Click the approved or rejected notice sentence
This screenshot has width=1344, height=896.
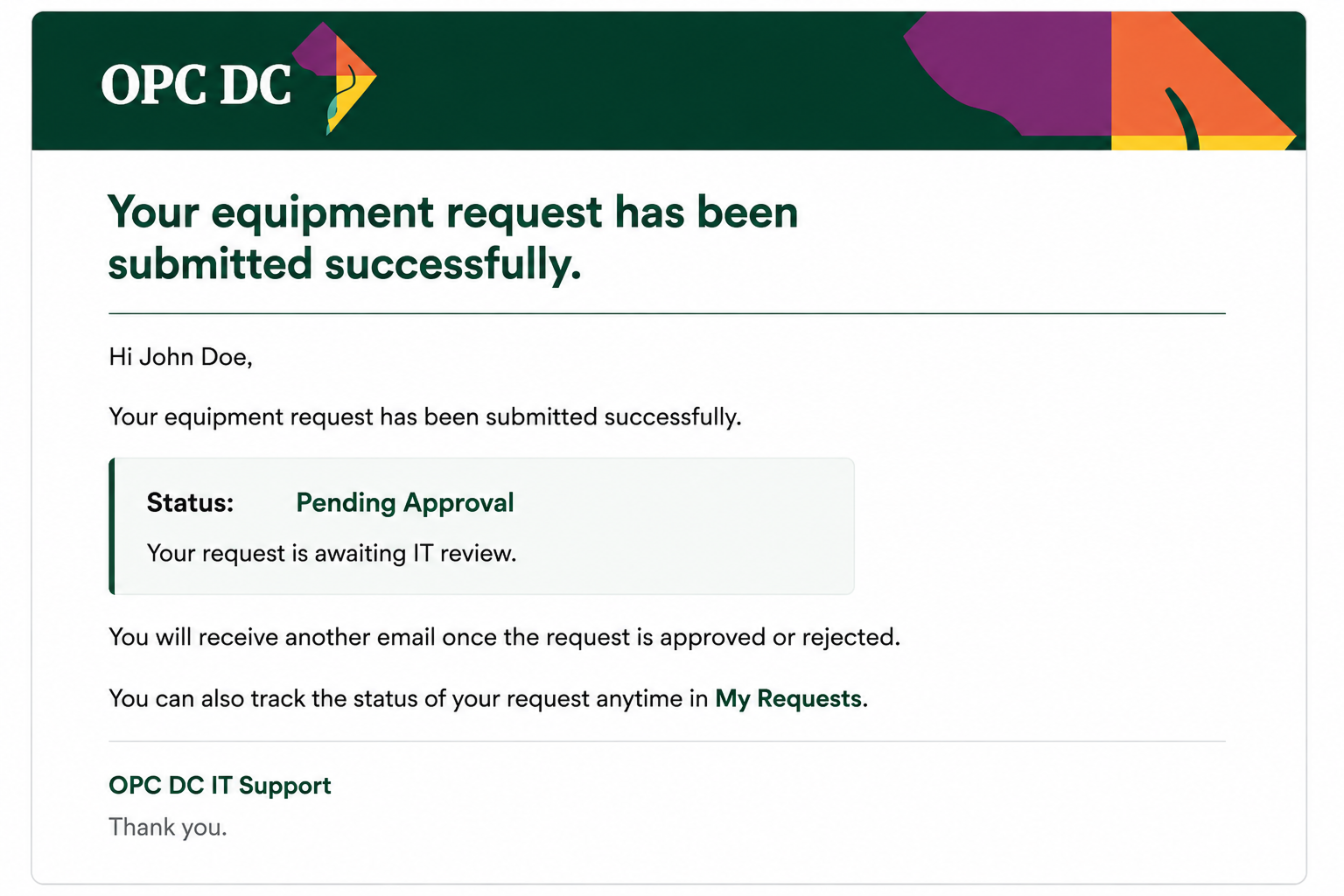504,637
